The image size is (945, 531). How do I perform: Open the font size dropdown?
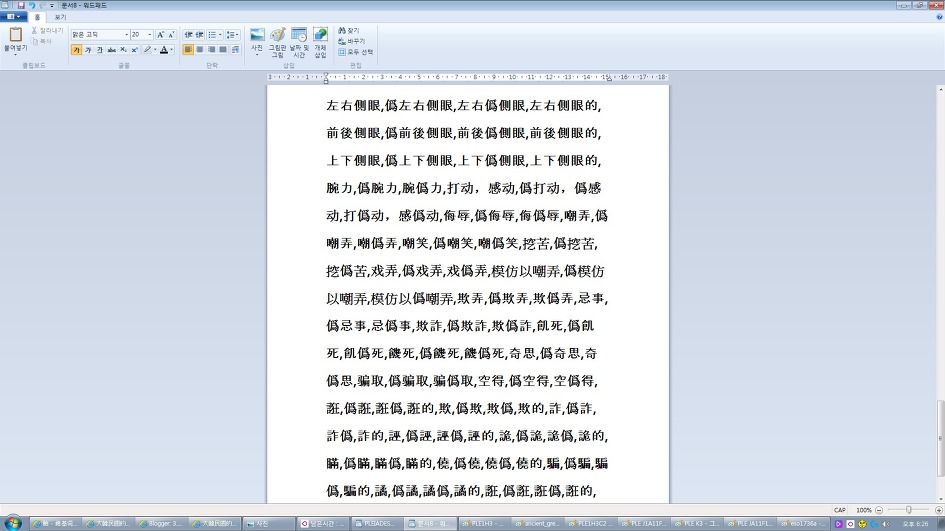point(149,34)
